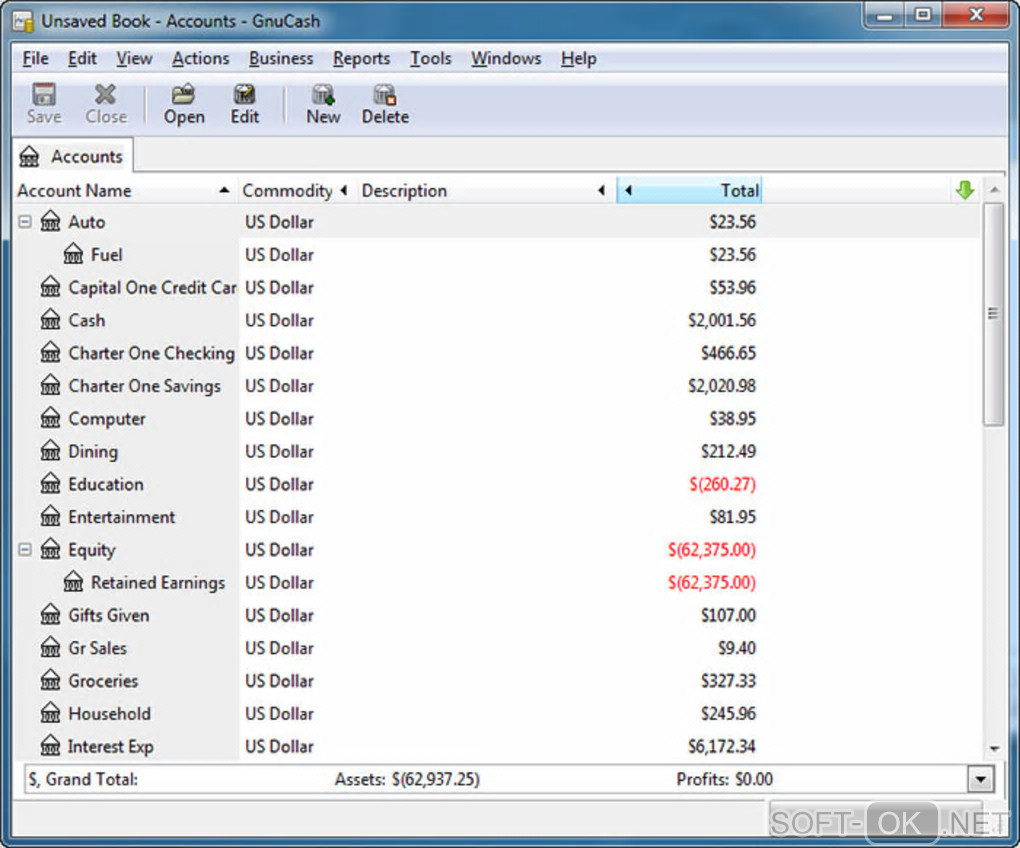This screenshot has height=848, width=1020.
Task: Minimize the GnuCash window
Action: point(885,14)
